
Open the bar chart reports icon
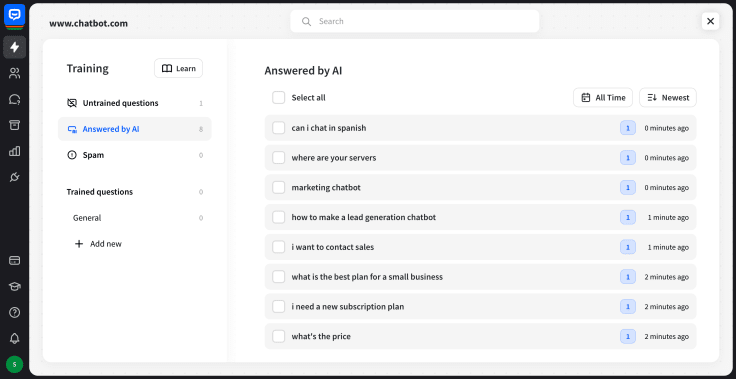[15, 151]
